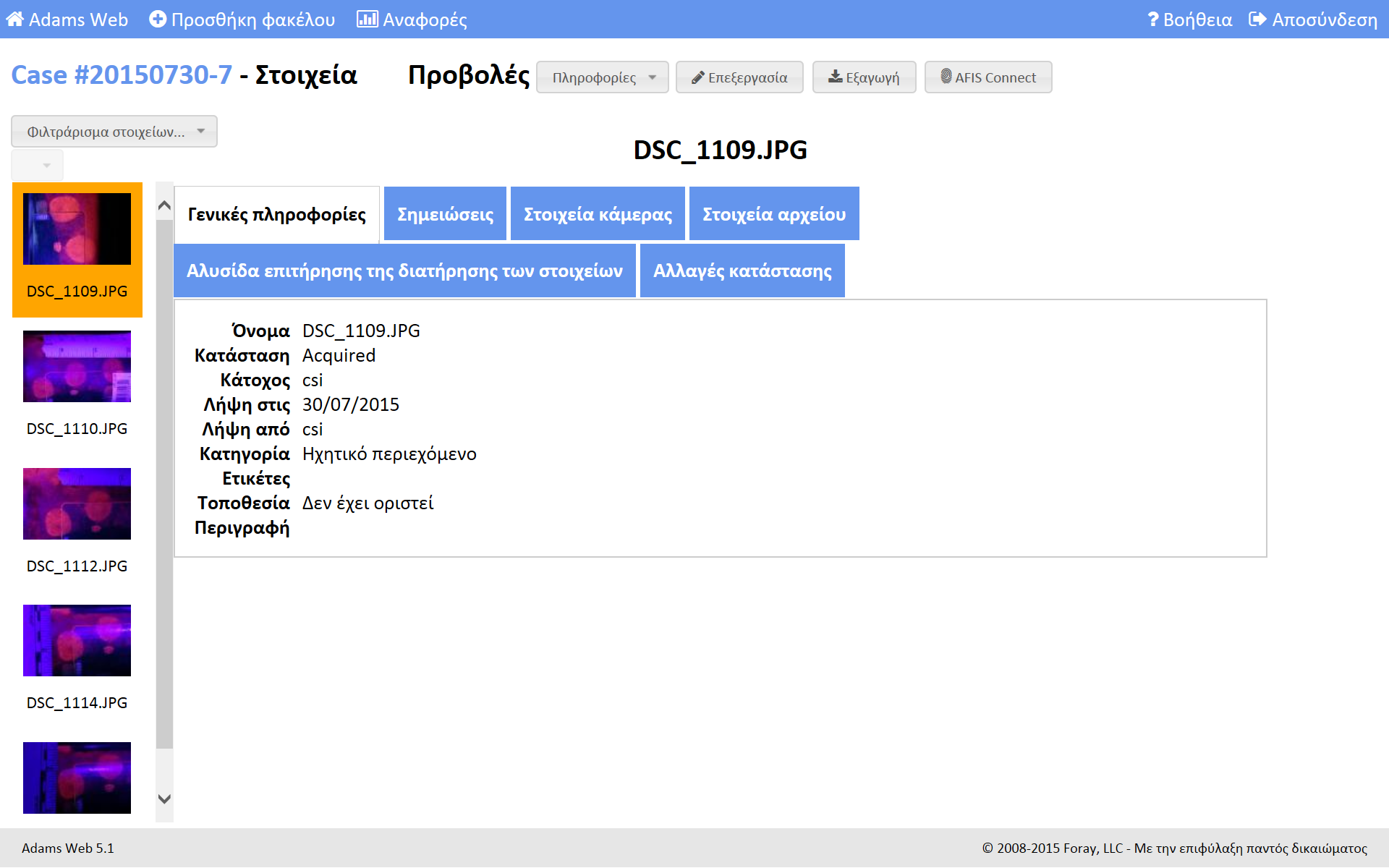The height and width of the screenshot is (868, 1389).
Task: Click the pencil Επεξεργασία button
Action: point(739,77)
